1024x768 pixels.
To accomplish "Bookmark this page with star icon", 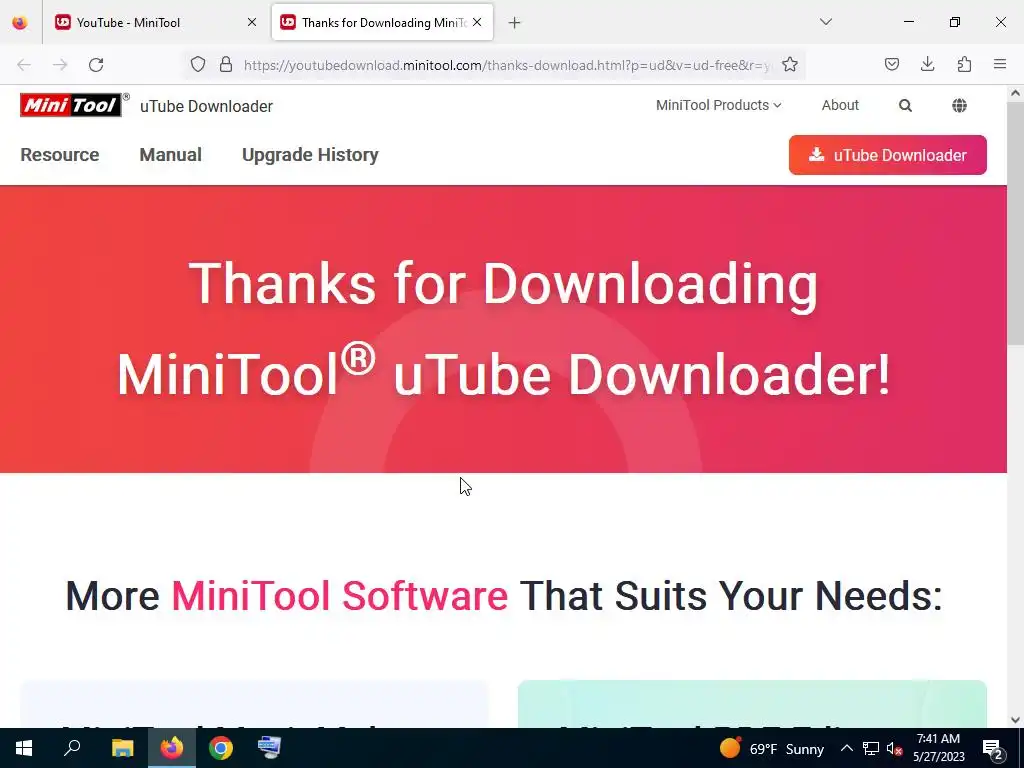I will 790,65.
